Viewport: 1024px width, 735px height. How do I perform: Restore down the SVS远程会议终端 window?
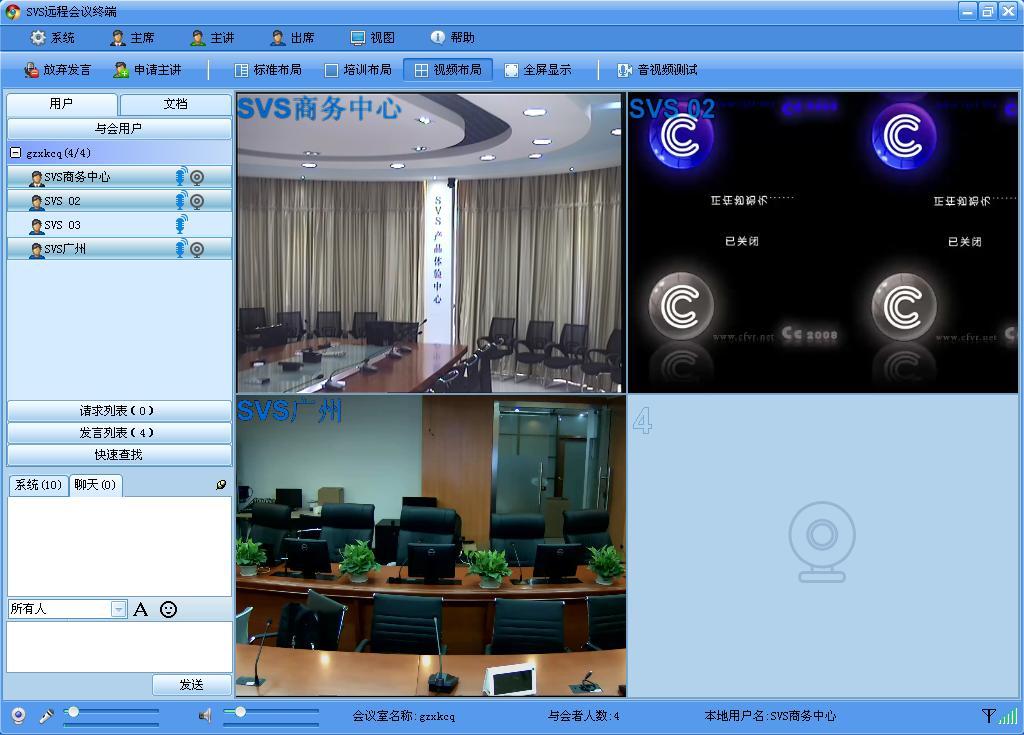[988, 11]
